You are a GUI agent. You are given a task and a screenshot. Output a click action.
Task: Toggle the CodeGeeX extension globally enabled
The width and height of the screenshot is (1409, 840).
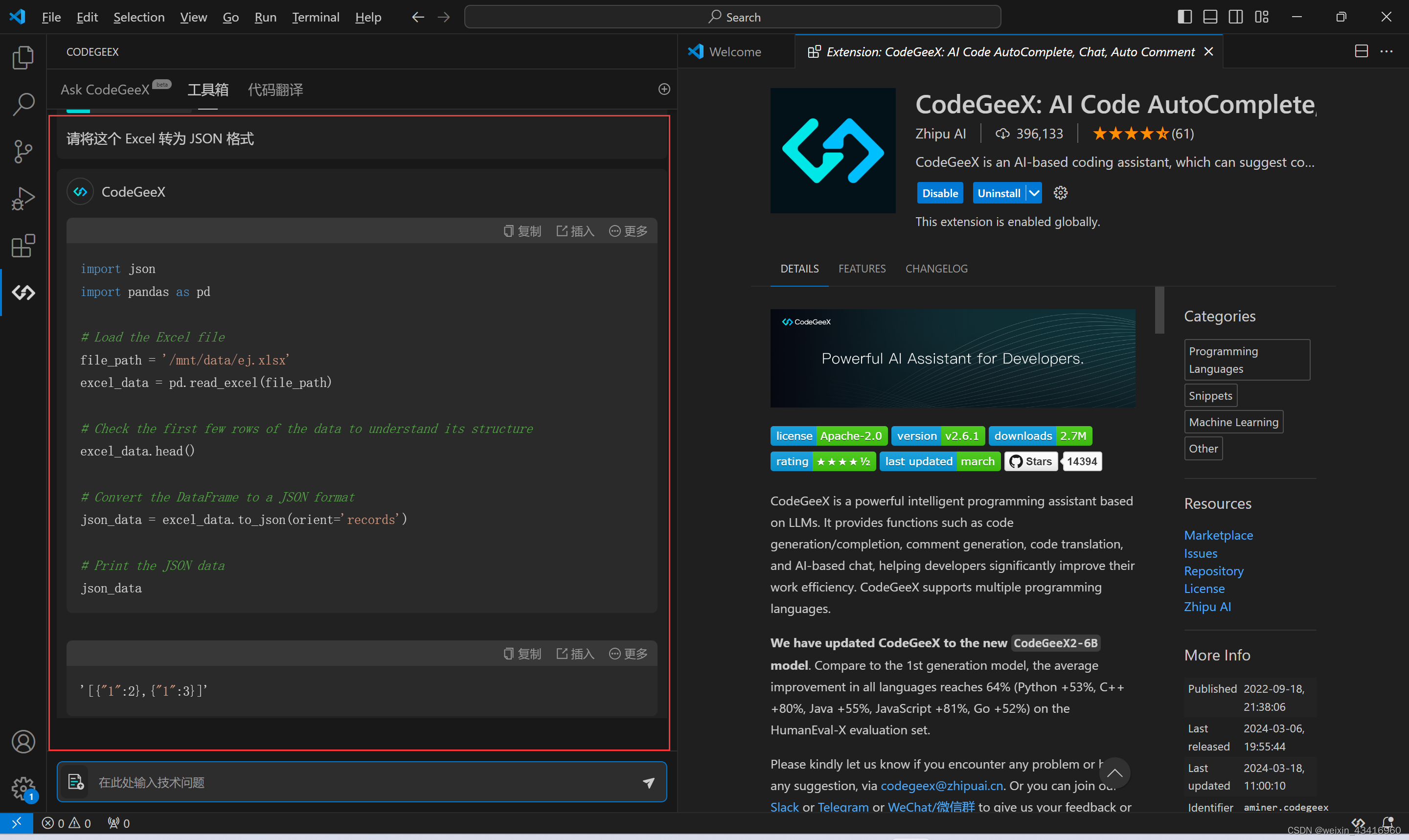pos(938,192)
